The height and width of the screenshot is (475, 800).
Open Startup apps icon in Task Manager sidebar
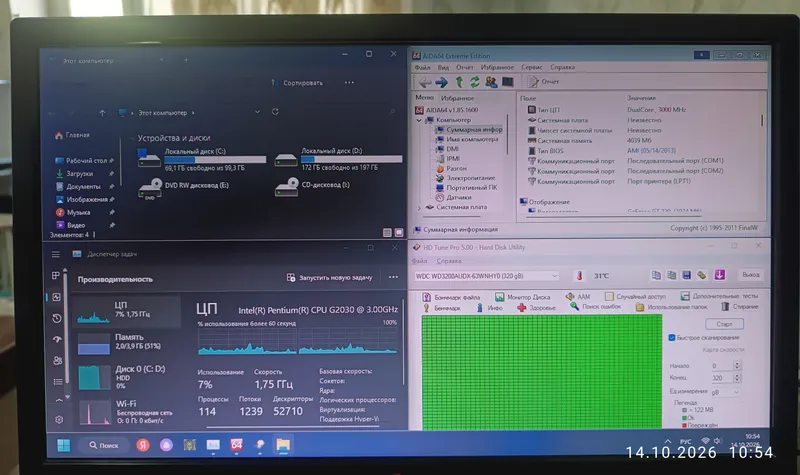point(57,340)
